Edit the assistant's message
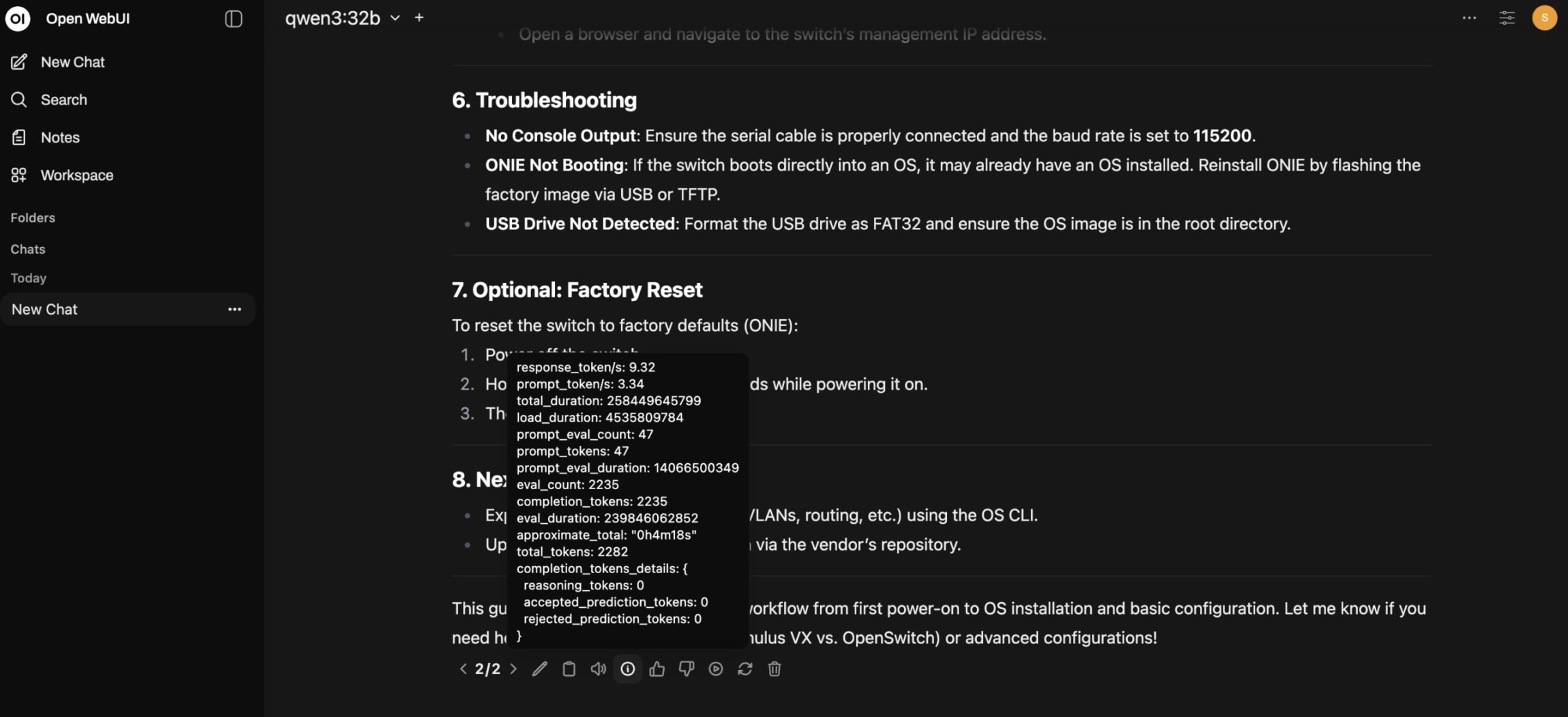This screenshot has width=1568, height=717. click(539, 669)
